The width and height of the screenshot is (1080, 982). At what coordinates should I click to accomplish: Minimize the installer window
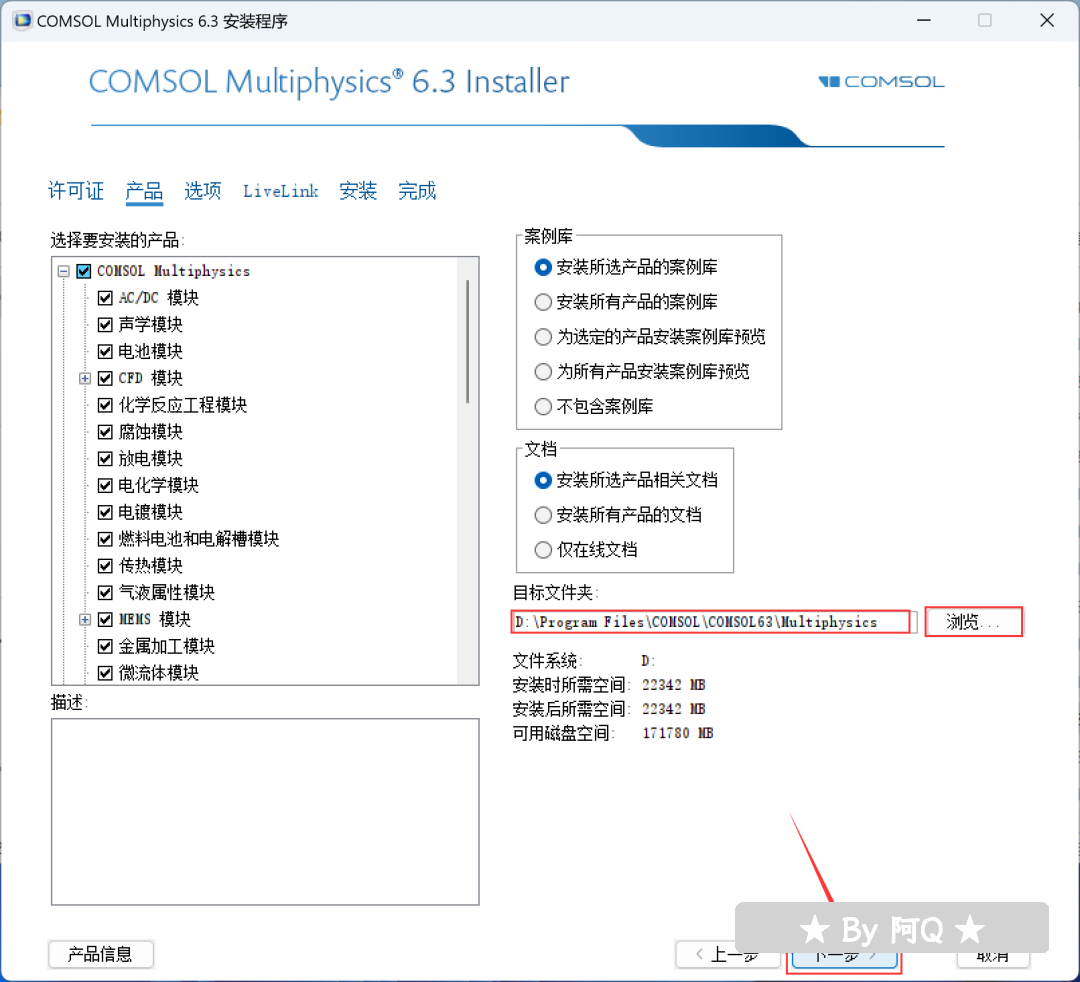[x=924, y=21]
